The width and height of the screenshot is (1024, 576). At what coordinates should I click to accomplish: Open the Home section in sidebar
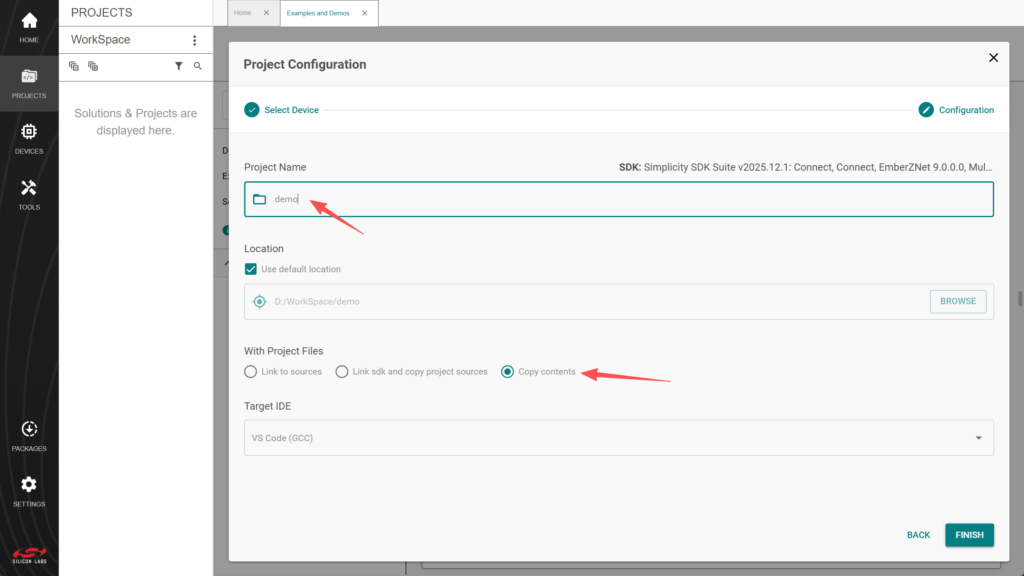click(x=29, y=26)
